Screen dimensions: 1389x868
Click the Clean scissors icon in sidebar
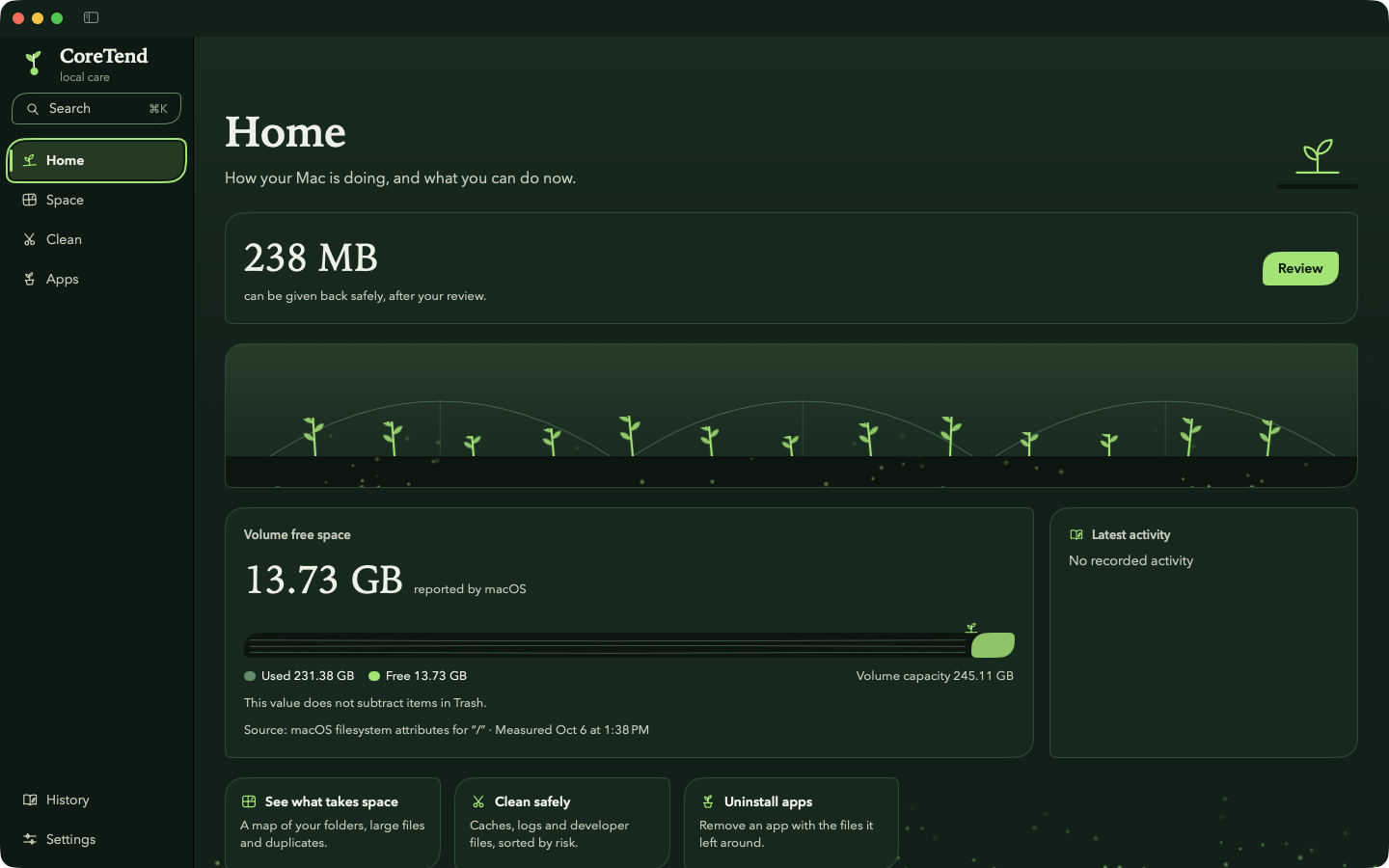[30, 239]
